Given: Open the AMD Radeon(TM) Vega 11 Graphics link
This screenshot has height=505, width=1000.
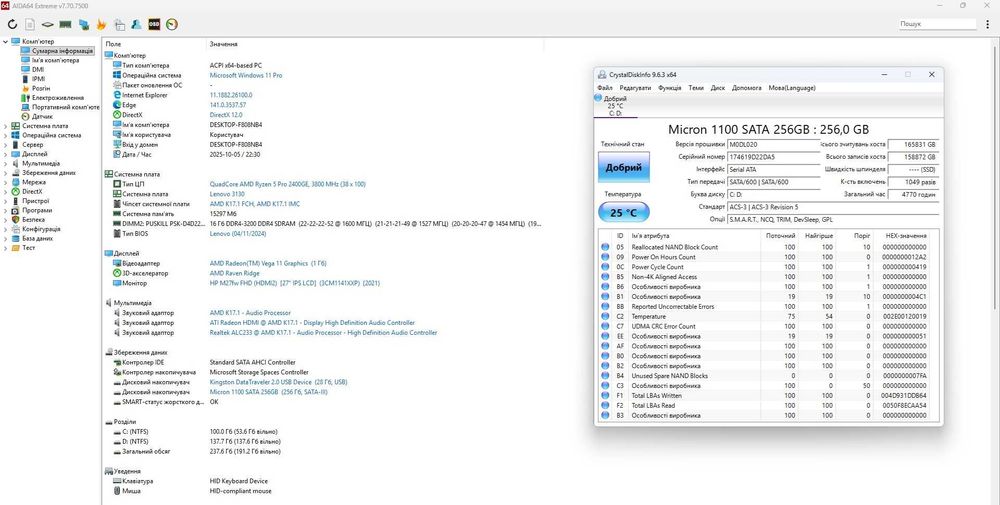Looking at the screenshot, I should 268,263.
